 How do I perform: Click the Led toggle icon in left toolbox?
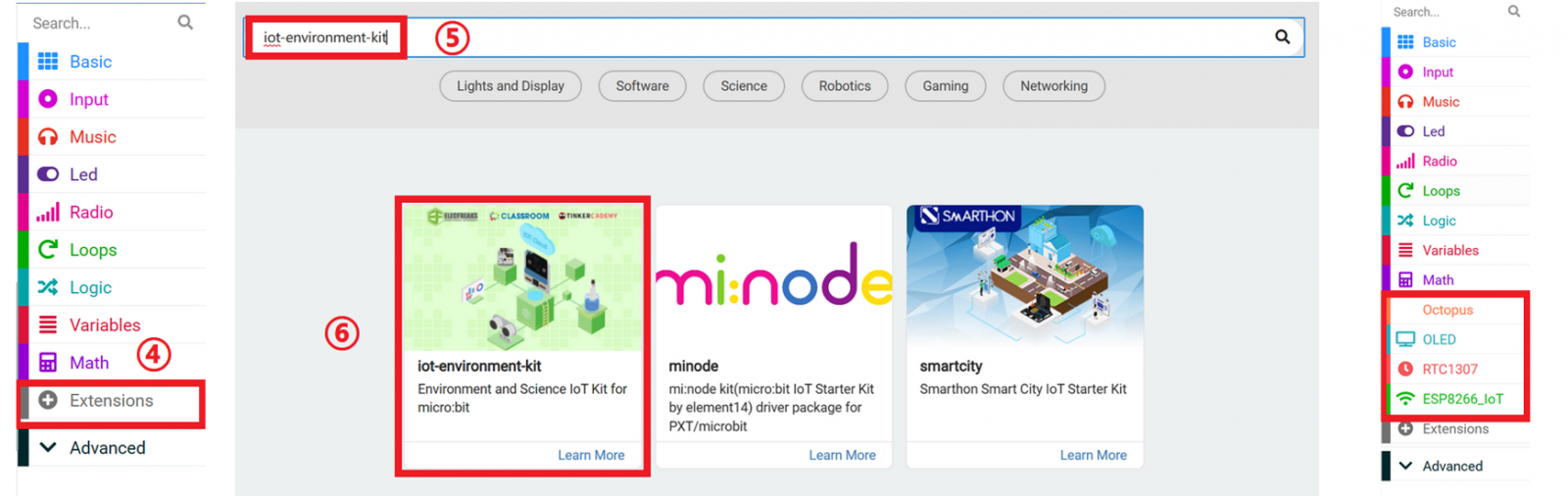47,174
